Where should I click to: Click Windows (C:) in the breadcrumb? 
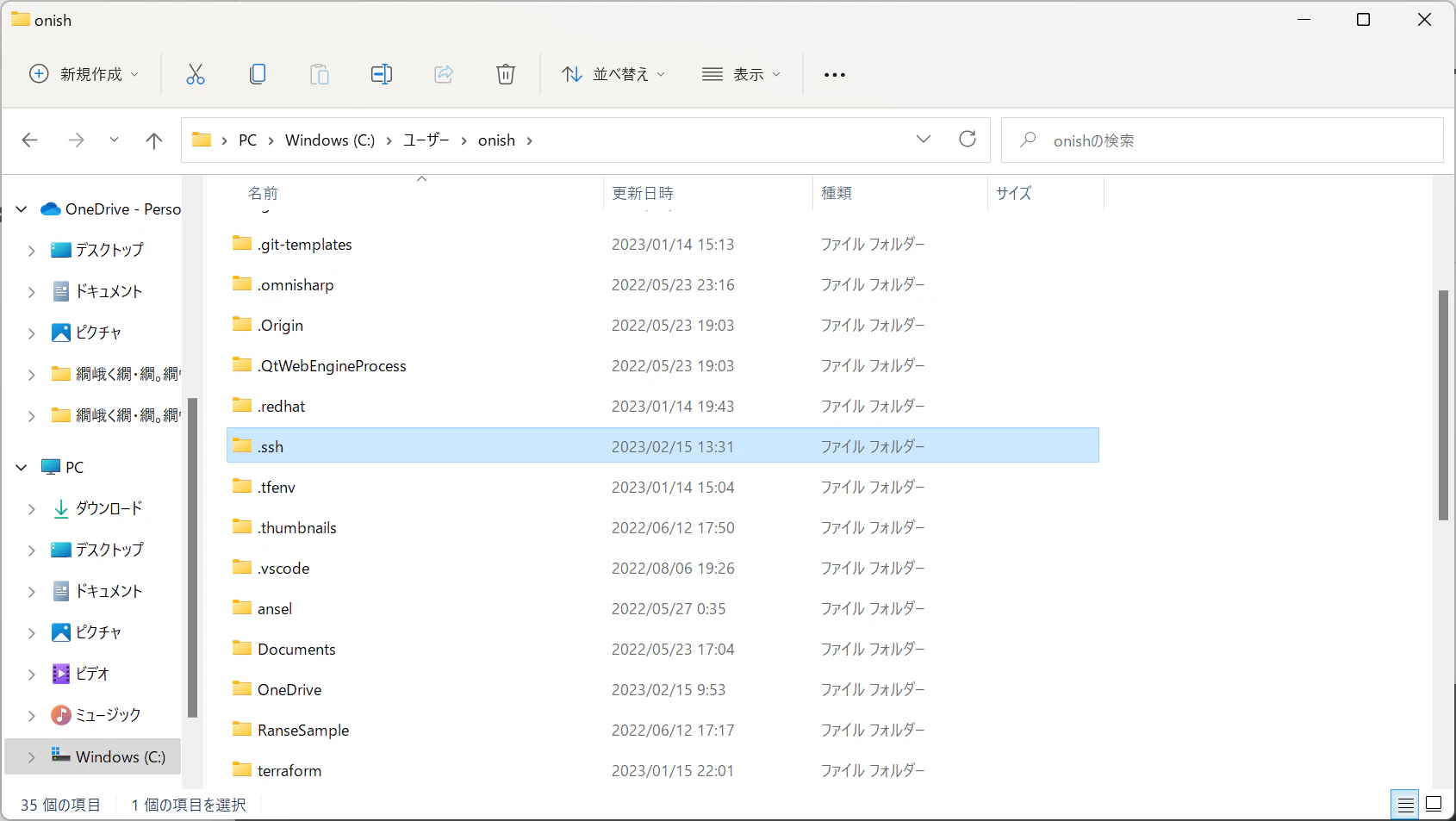pyautogui.click(x=330, y=140)
